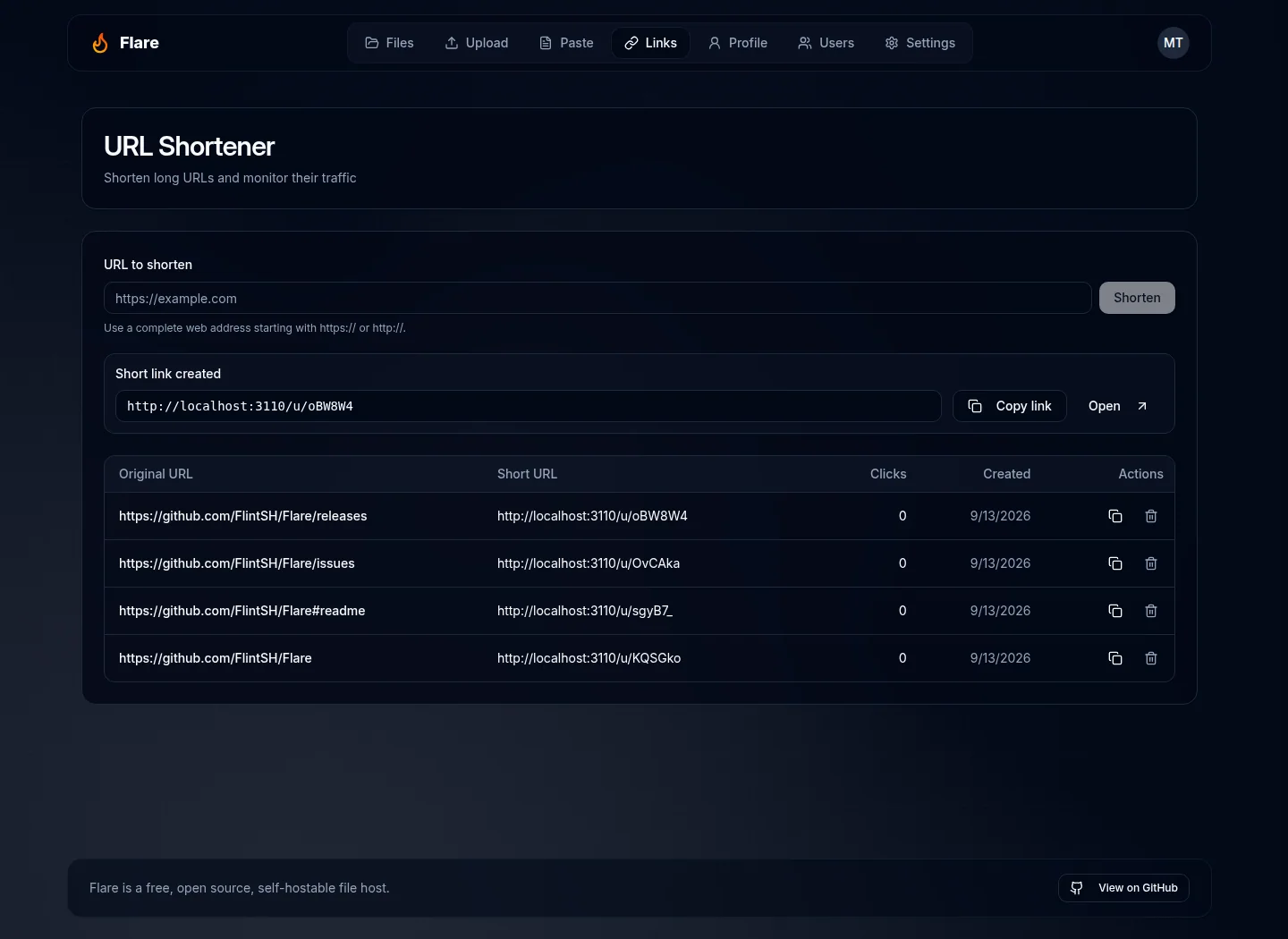This screenshot has width=1288, height=939.
Task: Go to the Upload tab
Action: [477, 43]
